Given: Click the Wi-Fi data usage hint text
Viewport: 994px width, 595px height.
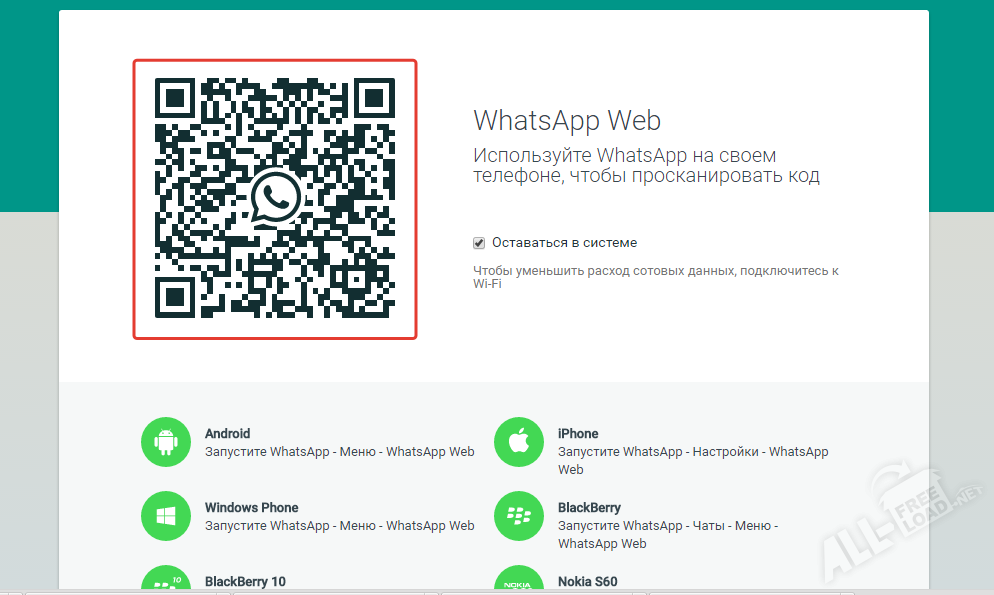Looking at the screenshot, I should click(x=655, y=276).
